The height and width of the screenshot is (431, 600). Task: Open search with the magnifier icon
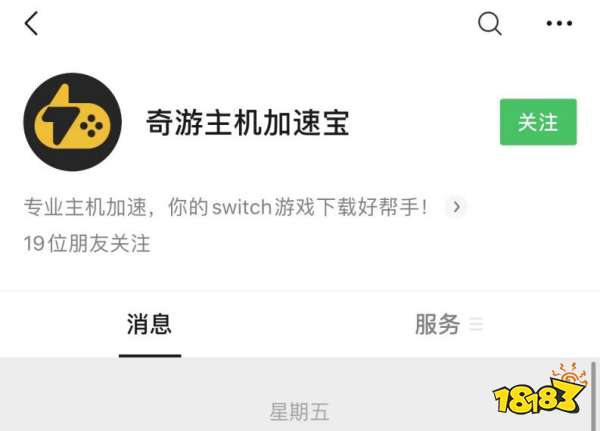coord(490,23)
